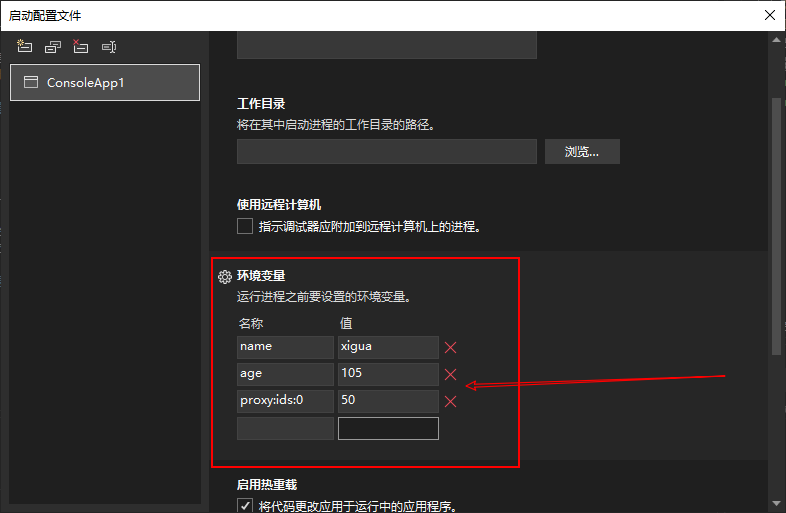Edit the variable name field 'age'

285,374
